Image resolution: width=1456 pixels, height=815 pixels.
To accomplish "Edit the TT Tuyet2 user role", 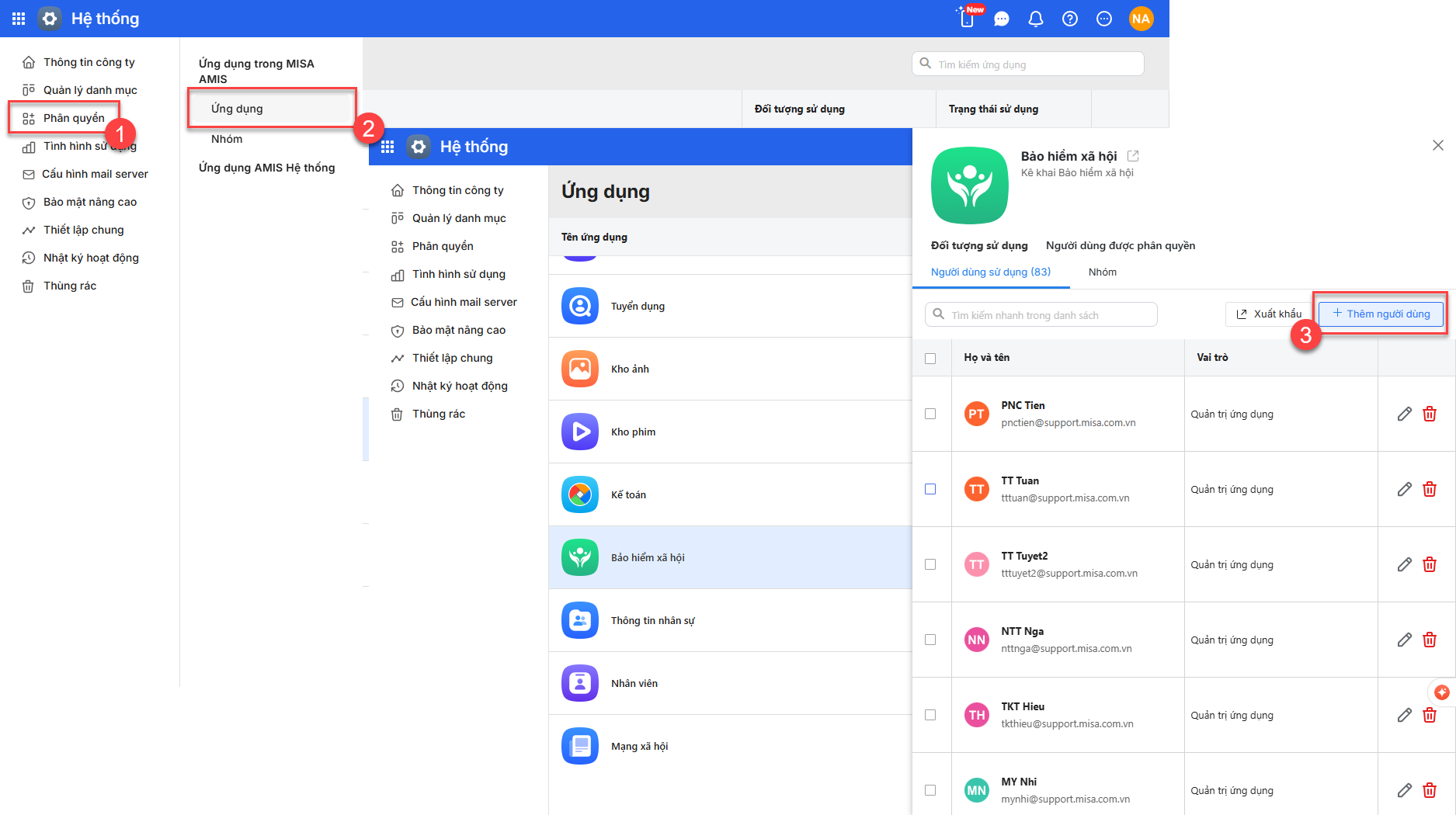I will click(1404, 564).
